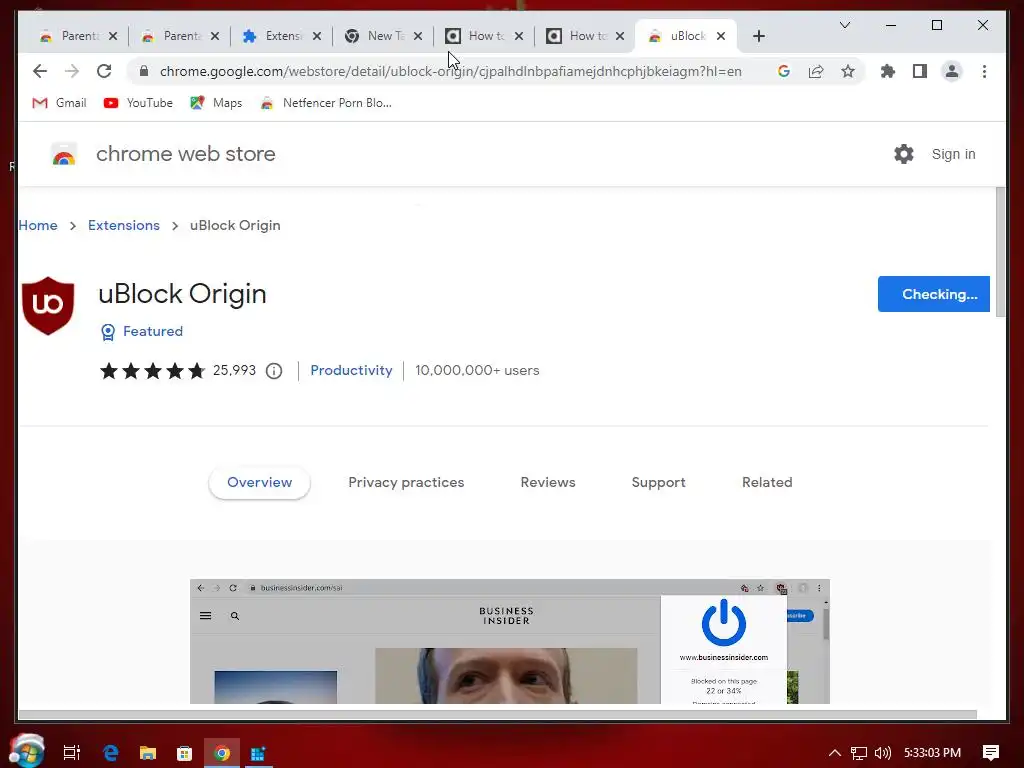Screen dimensions: 1024x768
Task: Click the five-star rating
Action: pyautogui.click(x=152, y=371)
